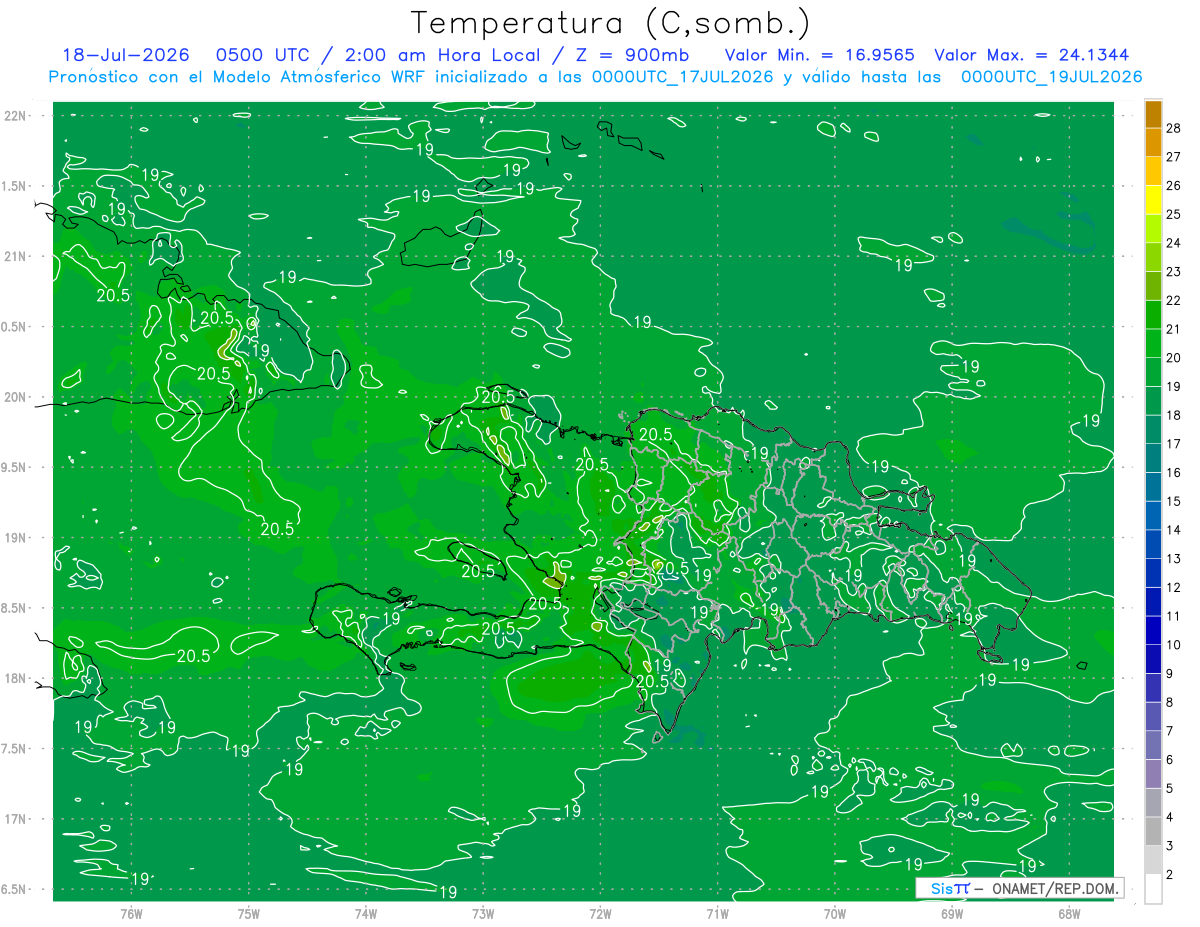Click the '21N' latitude axis label

tap(15, 257)
